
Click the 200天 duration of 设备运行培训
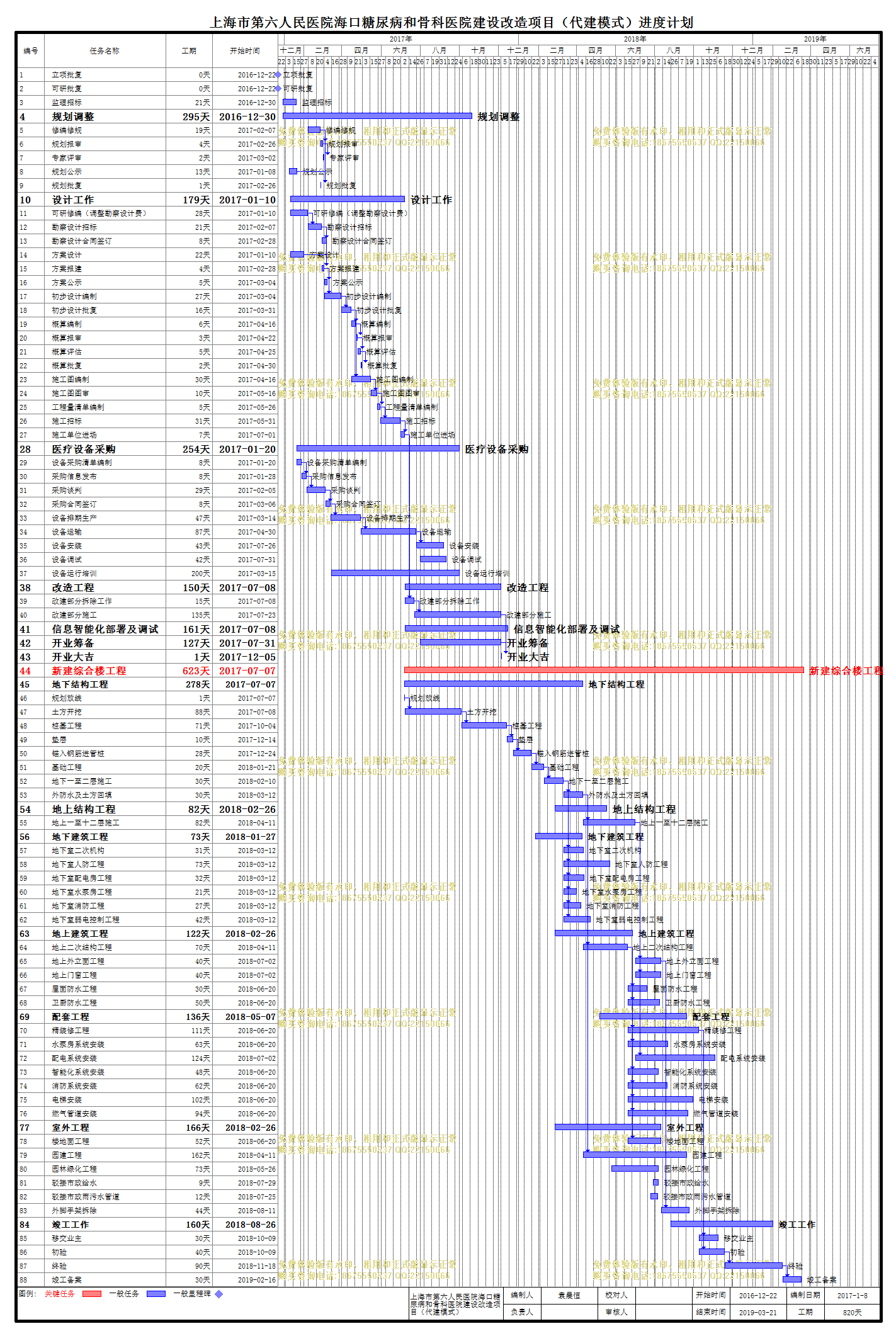[x=201, y=574]
